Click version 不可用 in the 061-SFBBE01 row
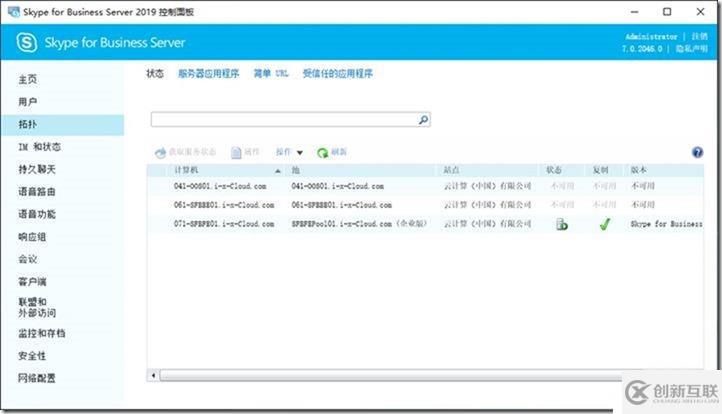The width and height of the screenshot is (722, 414). pyautogui.click(x=642, y=204)
